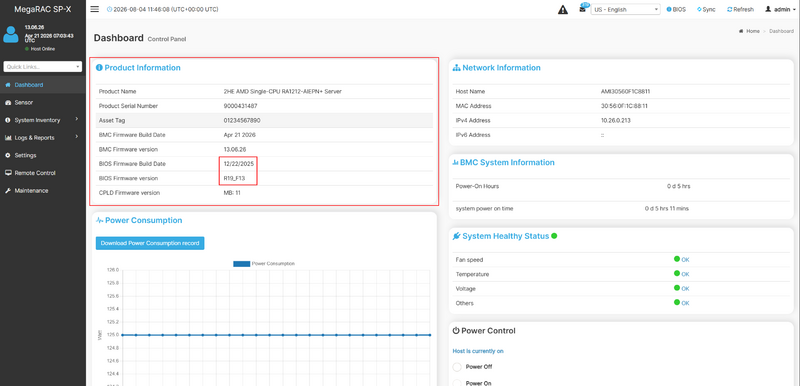Click the Host Name value AMI30560F1C8811
This screenshot has width=800, height=386.
(626, 91)
